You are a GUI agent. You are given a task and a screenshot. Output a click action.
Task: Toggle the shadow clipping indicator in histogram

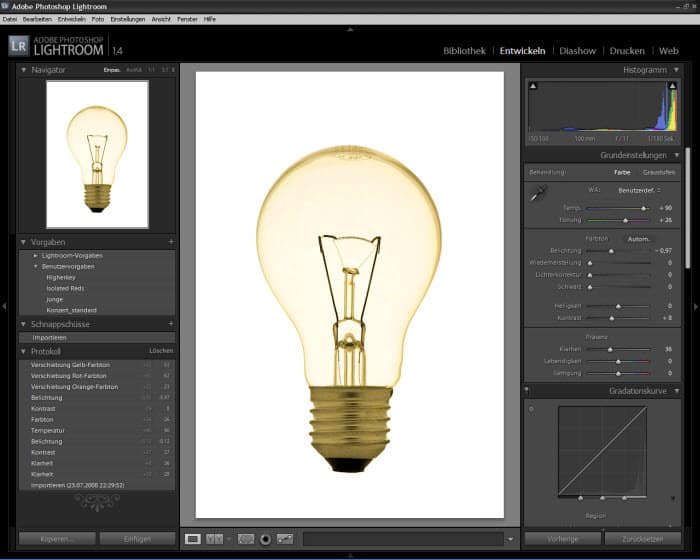coord(532,87)
